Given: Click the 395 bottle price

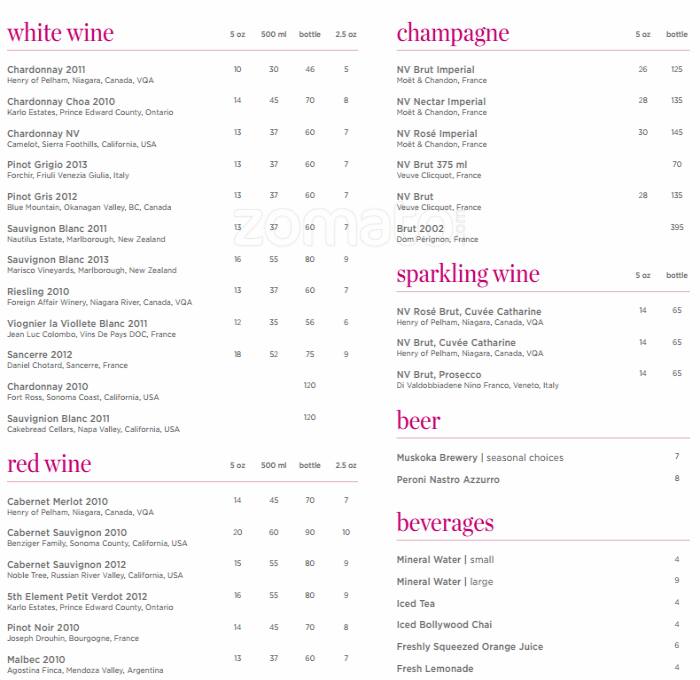Looking at the screenshot, I should (677, 228).
